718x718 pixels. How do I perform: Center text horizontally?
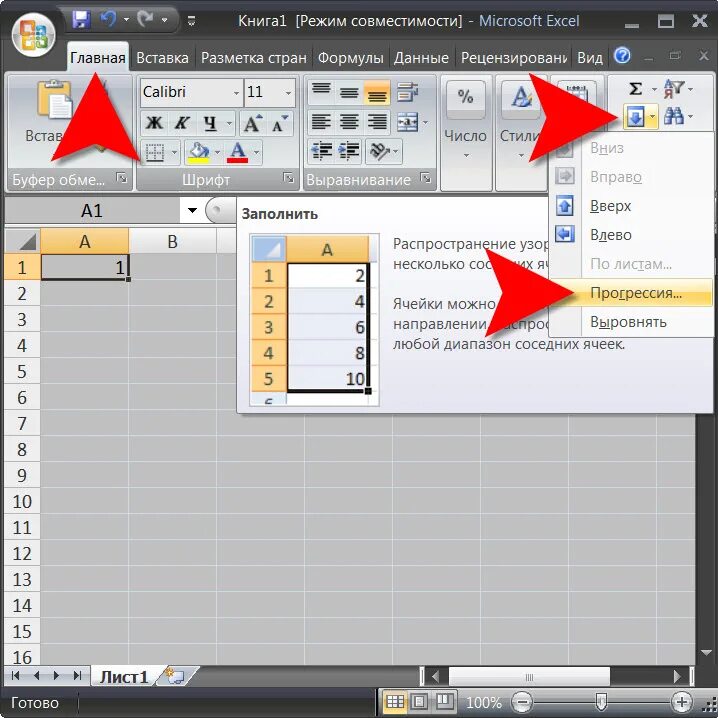click(x=349, y=122)
